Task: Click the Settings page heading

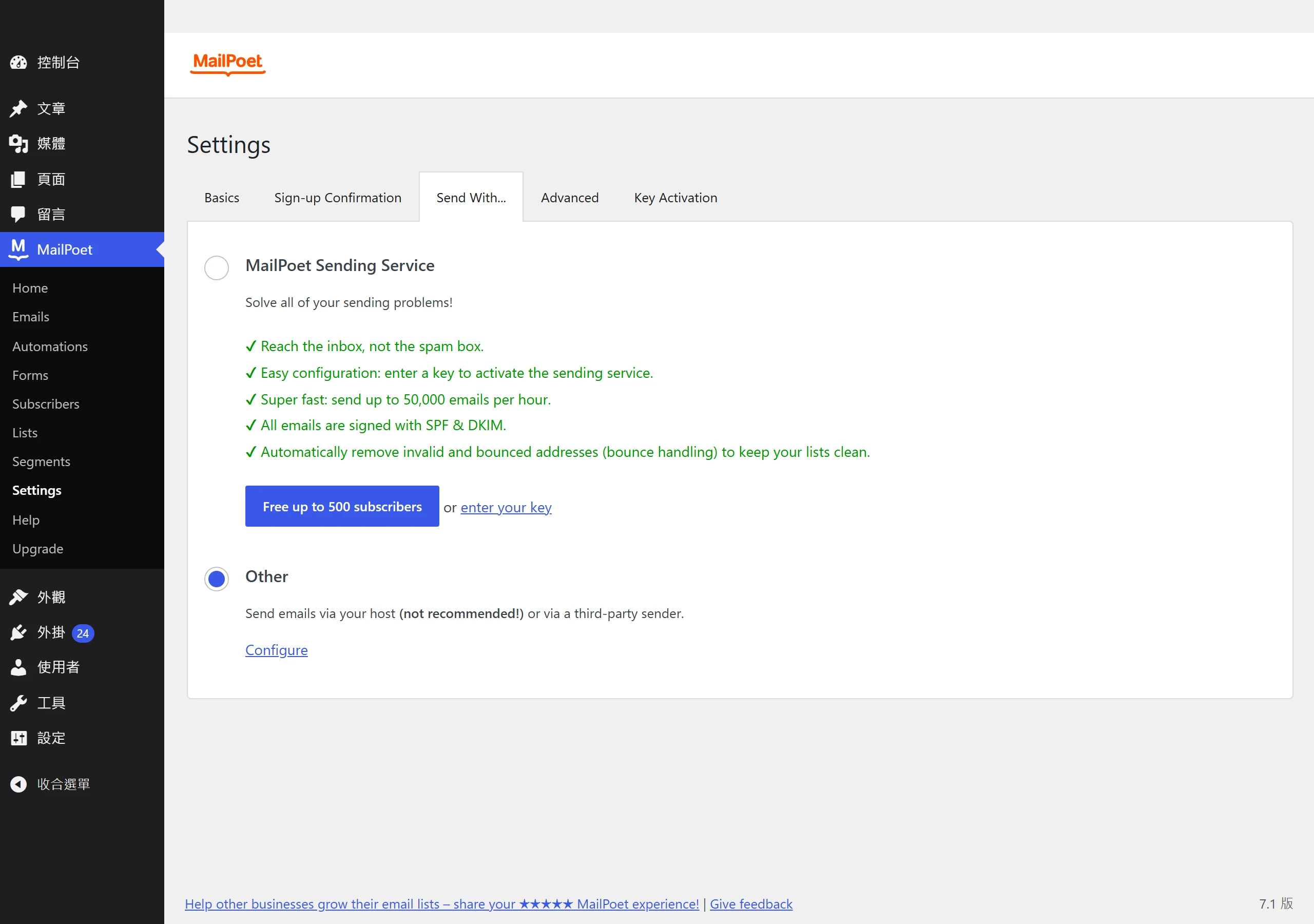Action: pos(229,145)
